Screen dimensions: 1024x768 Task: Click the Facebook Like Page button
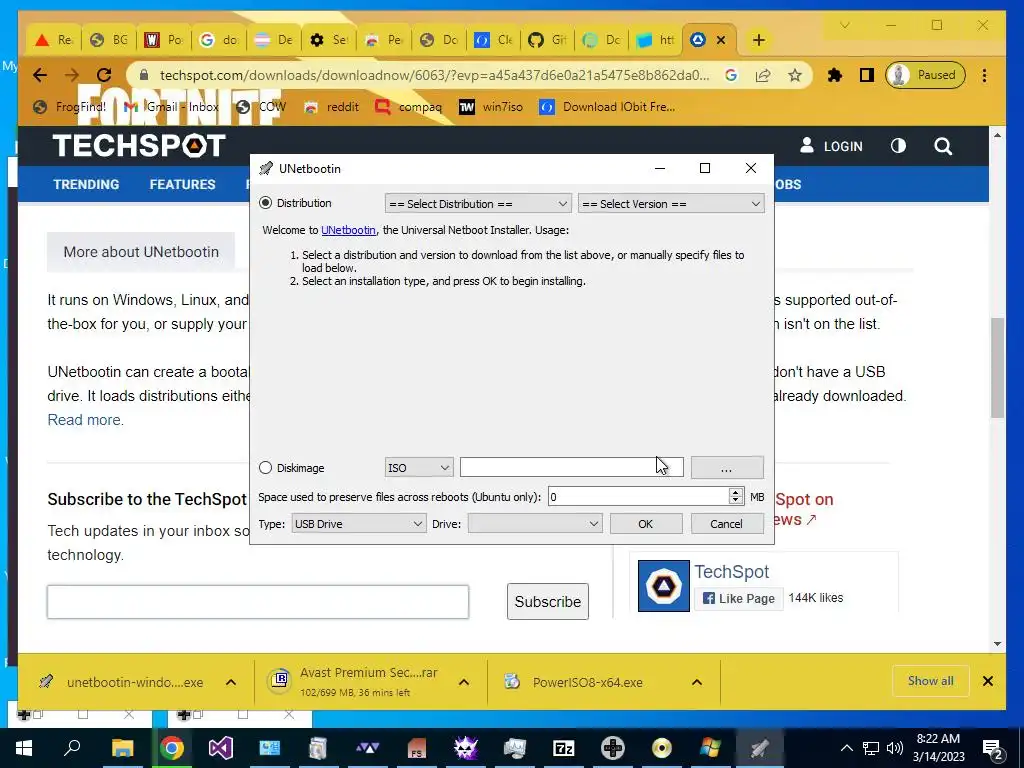tap(739, 598)
